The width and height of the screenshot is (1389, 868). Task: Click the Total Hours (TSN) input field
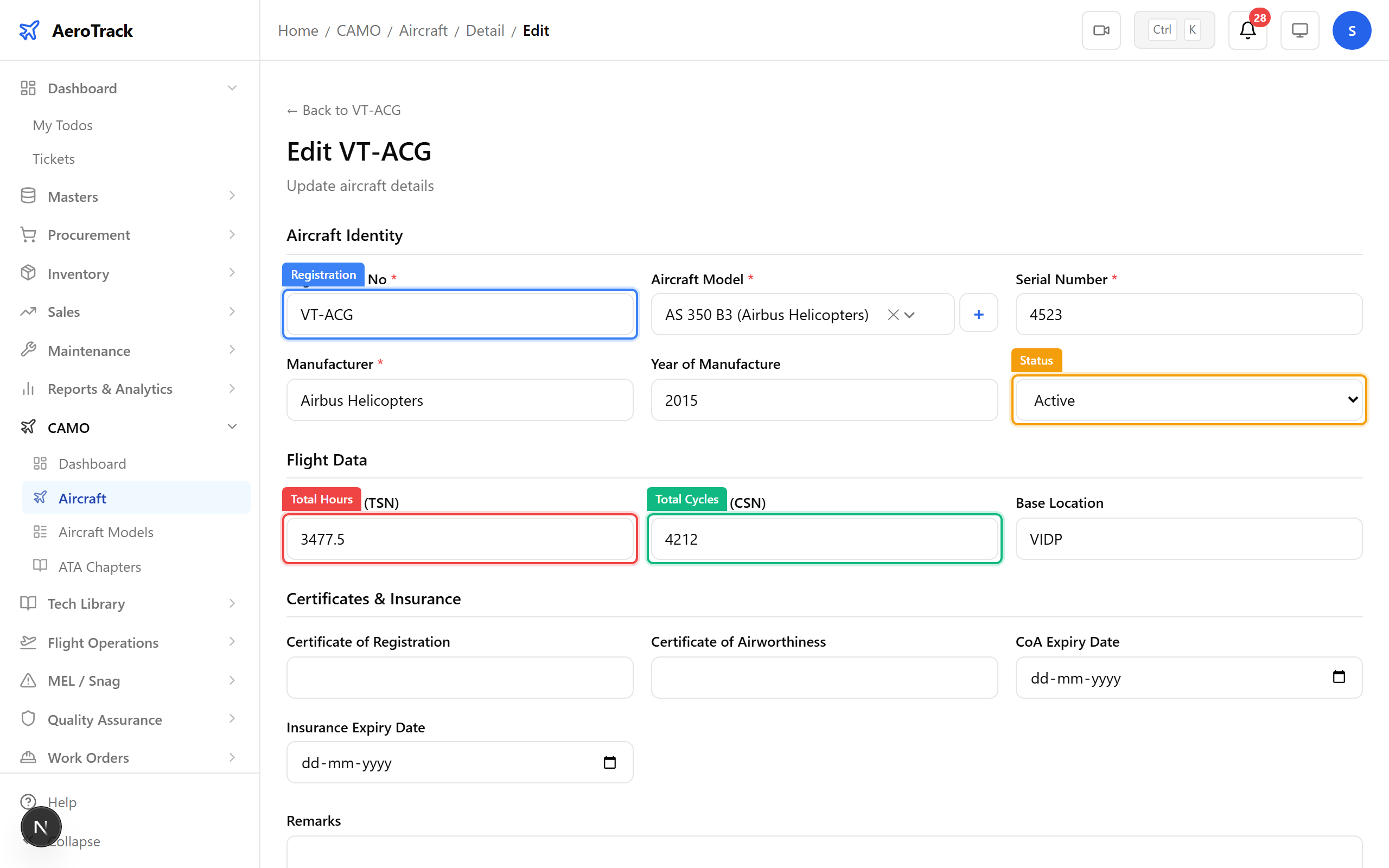click(x=459, y=539)
